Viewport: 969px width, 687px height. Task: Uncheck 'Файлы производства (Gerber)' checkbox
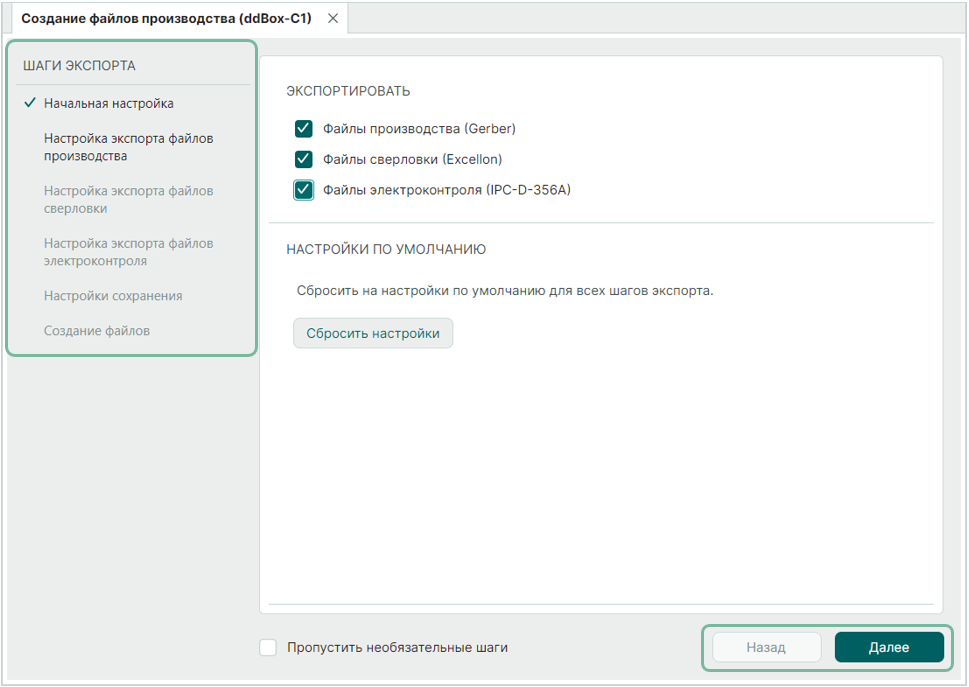click(x=303, y=129)
